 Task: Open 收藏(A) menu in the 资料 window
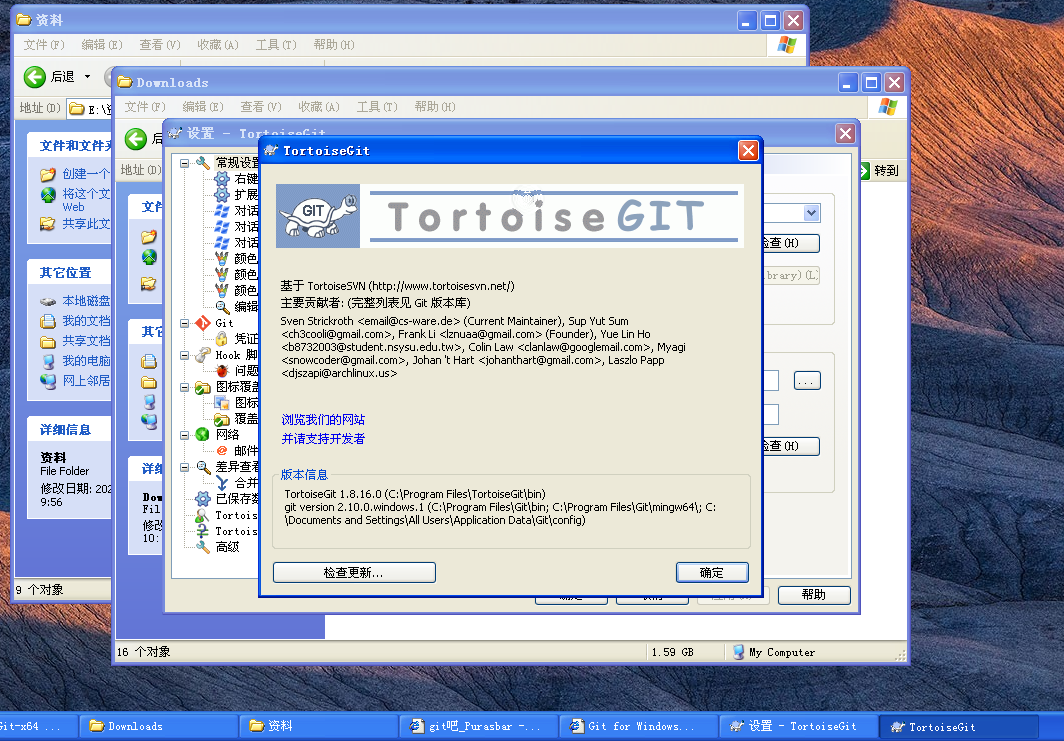[x=218, y=45]
